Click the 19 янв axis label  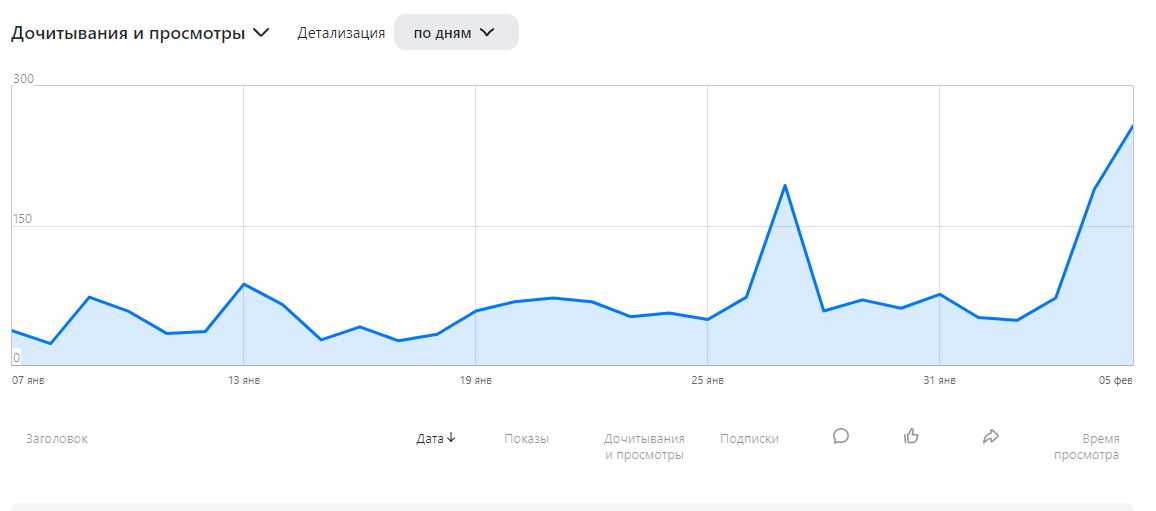tap(476, 380)
